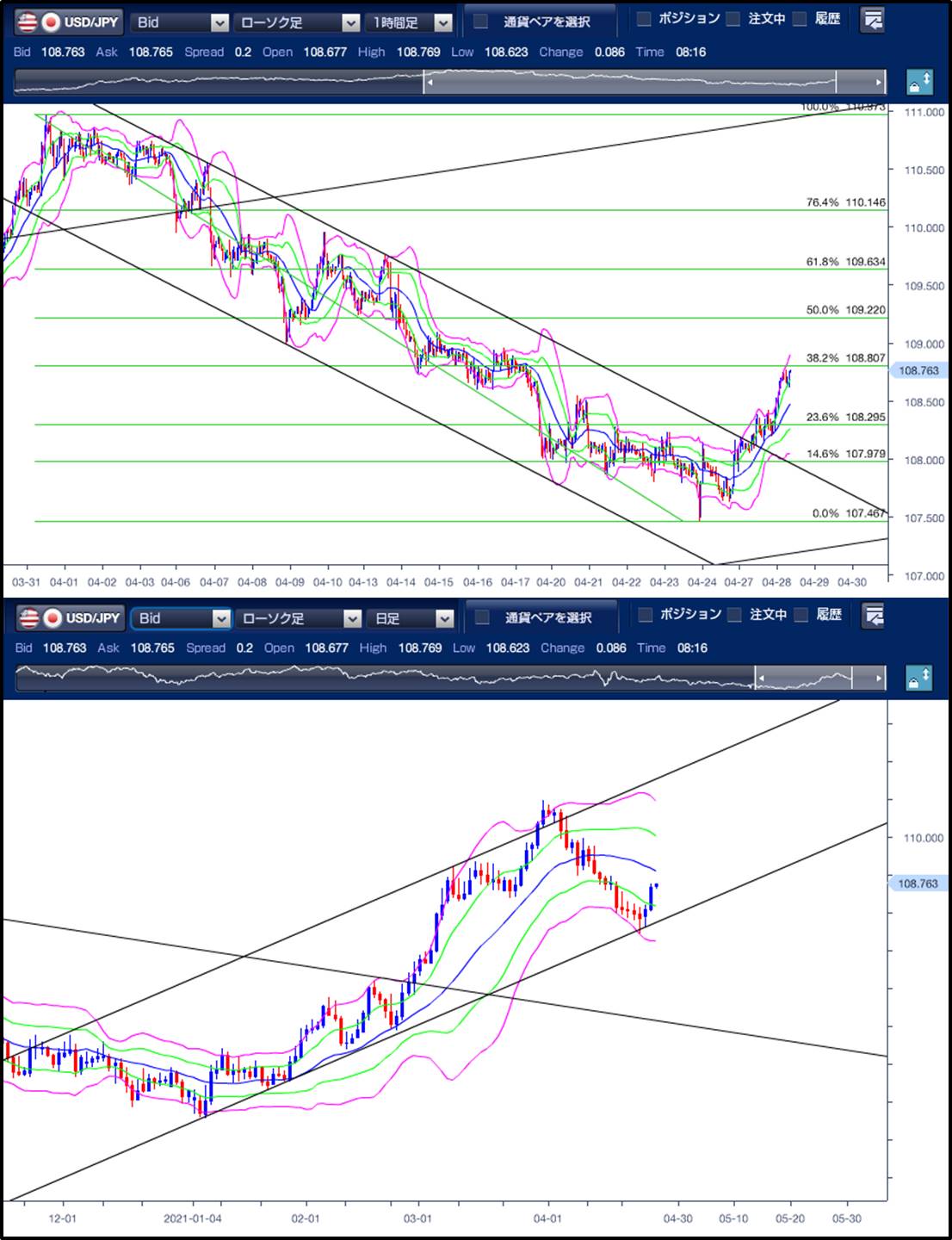Image resolution: width=952 pixels, height=1240 pixels.
Task: Enable the ポジション checkbox on the hourly chart
Action: click(x=644, y=19)
